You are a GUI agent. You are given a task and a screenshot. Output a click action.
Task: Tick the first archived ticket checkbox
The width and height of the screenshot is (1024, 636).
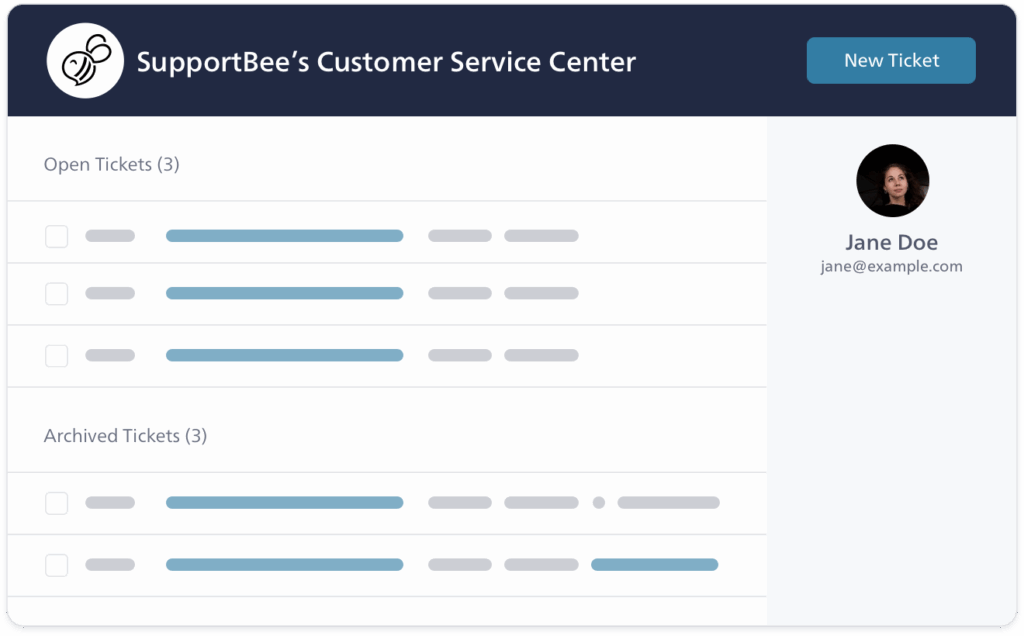click(57, 503)
